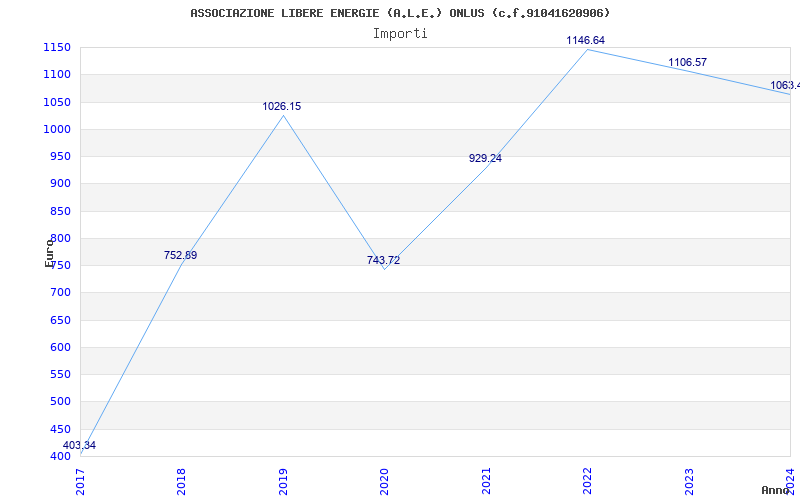Screen dimensions: 800x500
Task: Click y-axis value 450
Action: 60,430
